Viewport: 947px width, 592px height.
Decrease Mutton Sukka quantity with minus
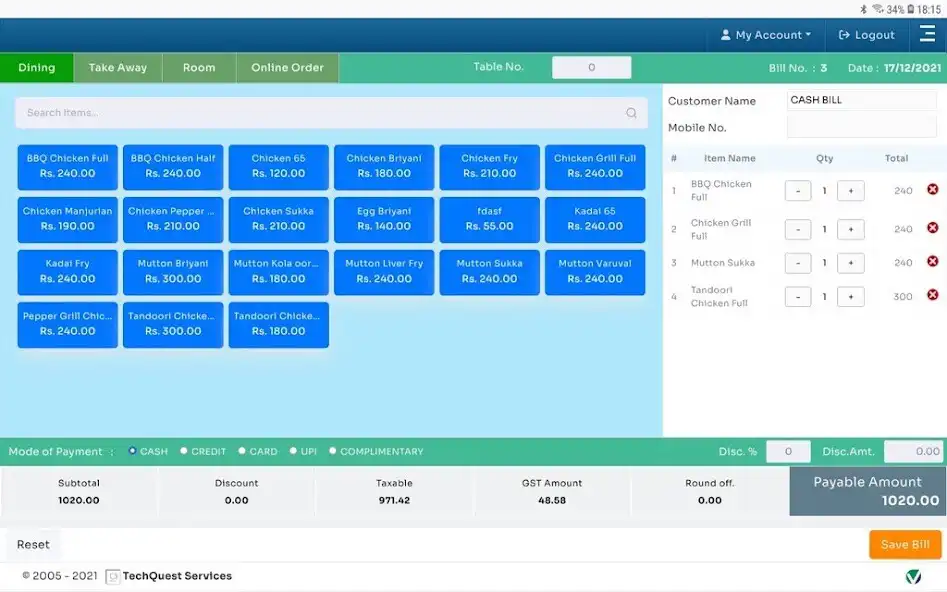point(798,263)
